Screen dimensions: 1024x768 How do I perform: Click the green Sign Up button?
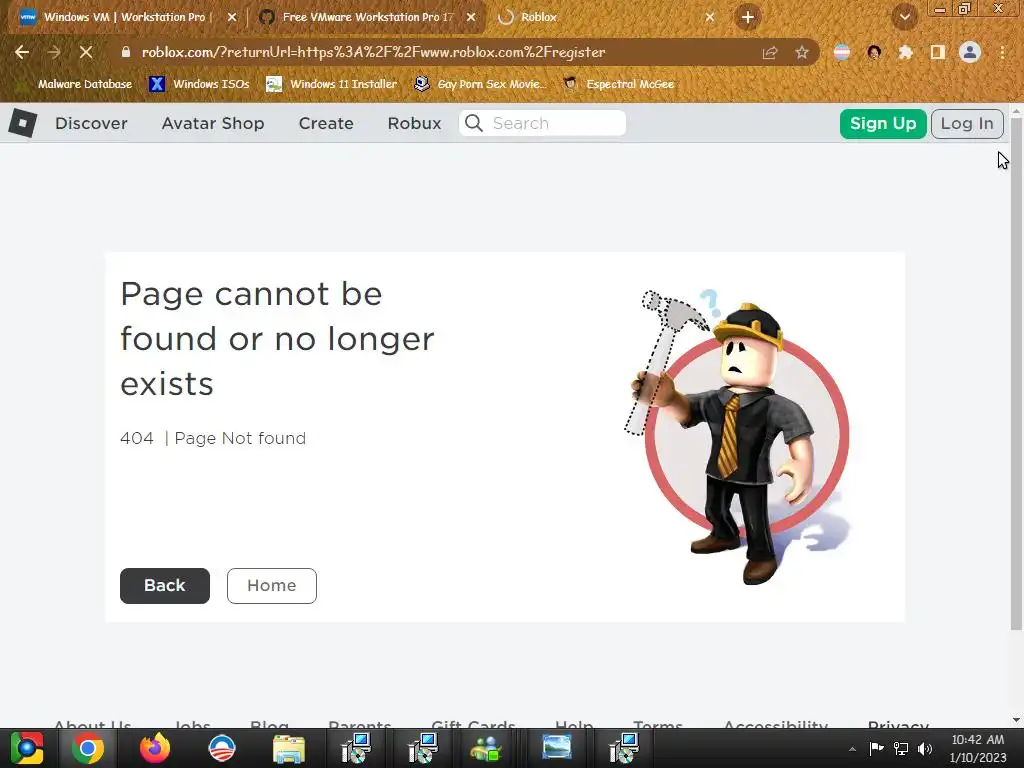coord(883,124)
